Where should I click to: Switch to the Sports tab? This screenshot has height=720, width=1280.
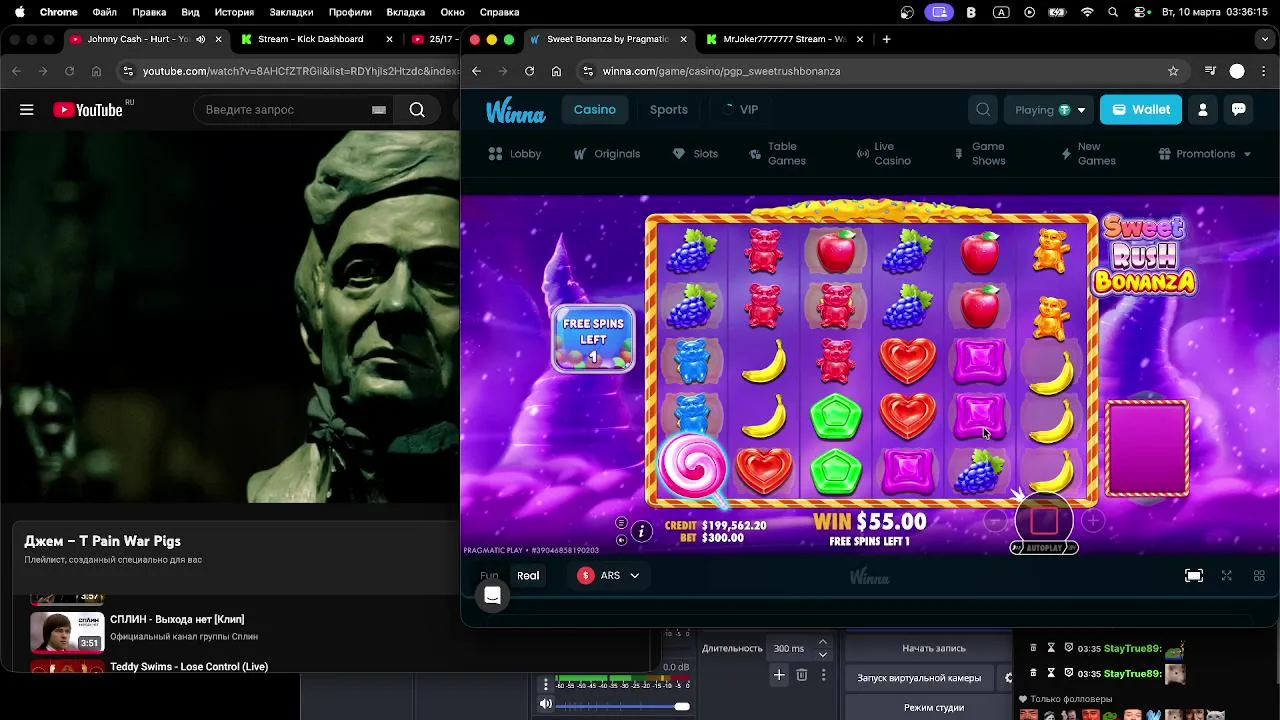tap(669, 110)
